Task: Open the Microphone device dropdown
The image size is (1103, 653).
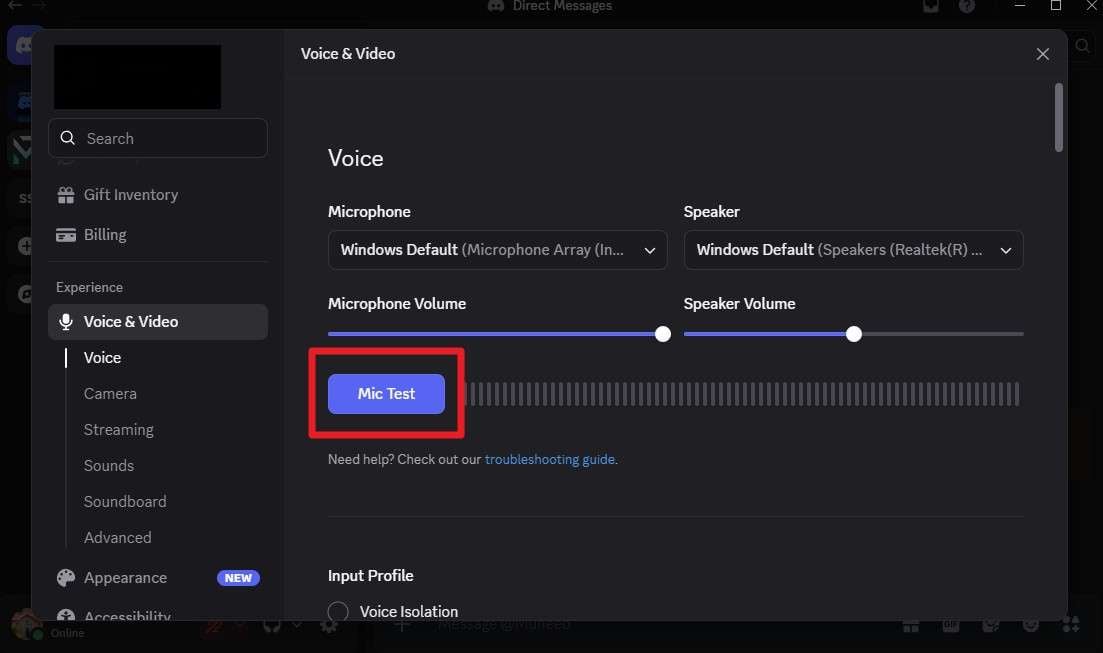Action: click(x=497, y=250)
